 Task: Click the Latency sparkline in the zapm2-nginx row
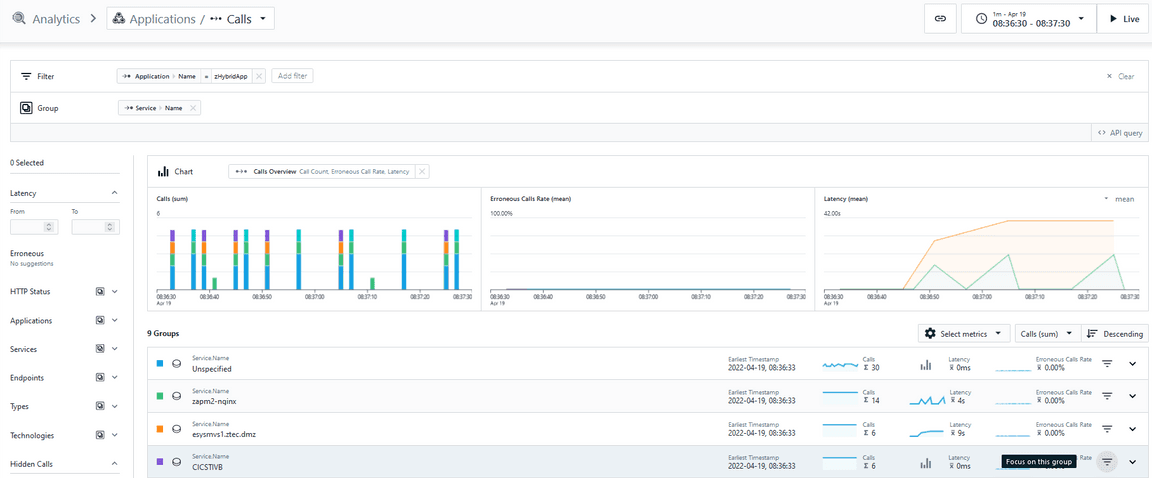(926, 401)
